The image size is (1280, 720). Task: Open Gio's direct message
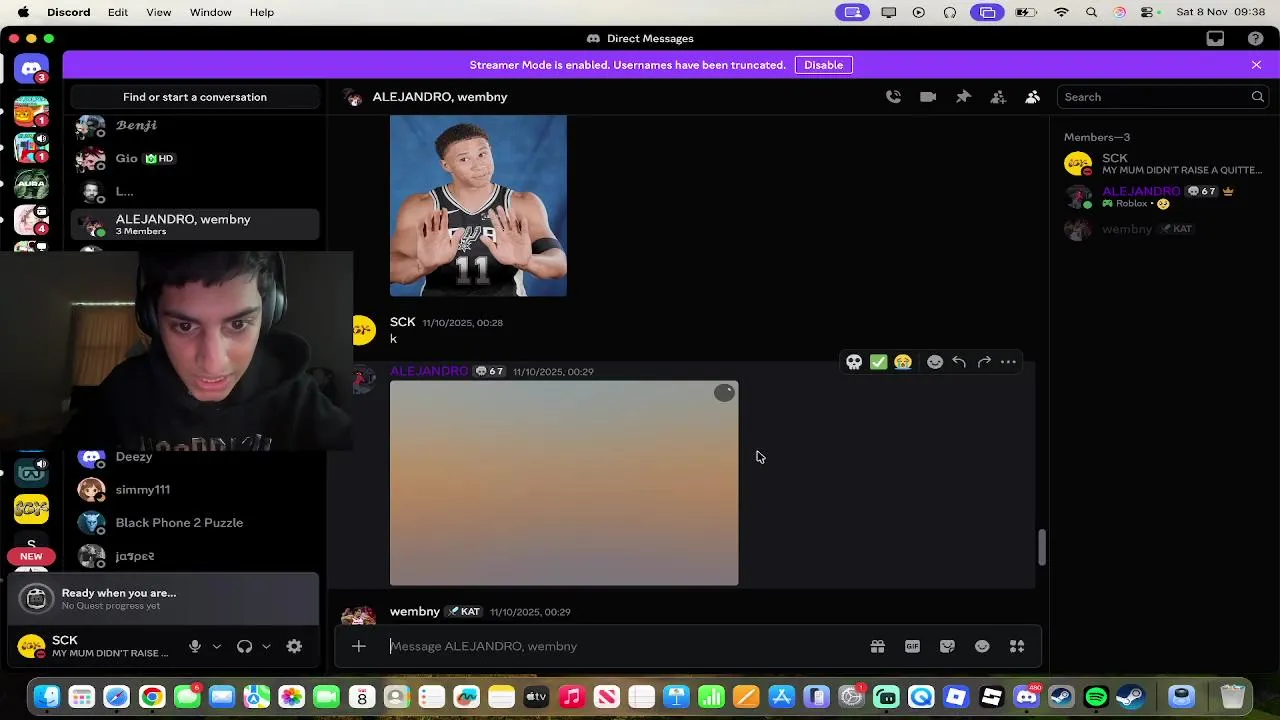point(195,158)
